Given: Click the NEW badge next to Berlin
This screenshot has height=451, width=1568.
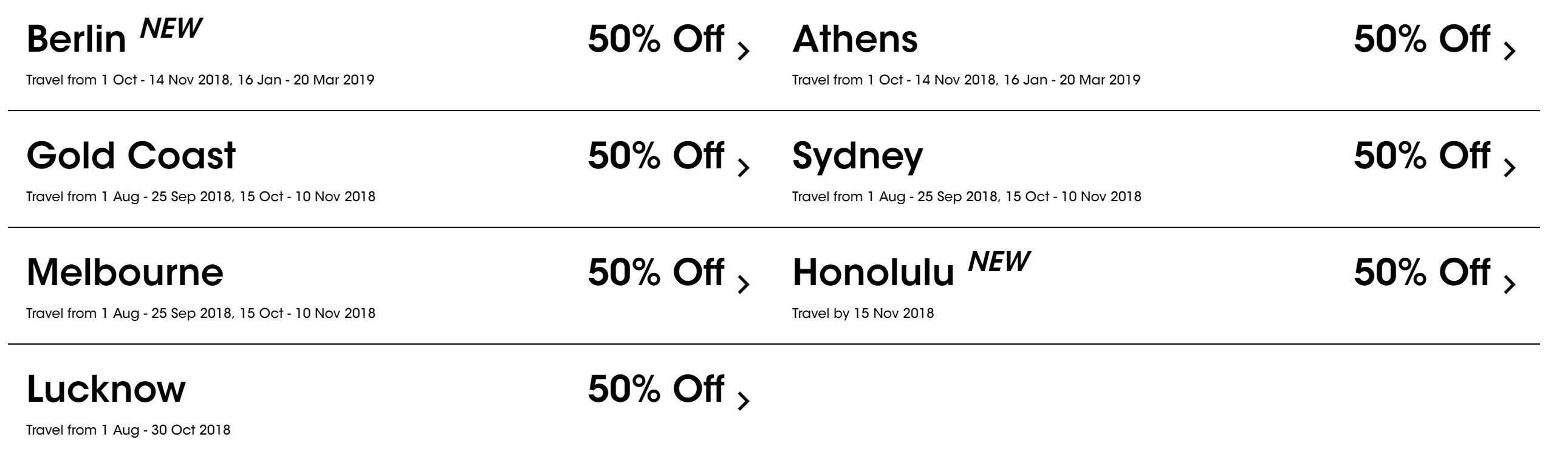Looking at the screenshot, I should [x=171, y=28].
